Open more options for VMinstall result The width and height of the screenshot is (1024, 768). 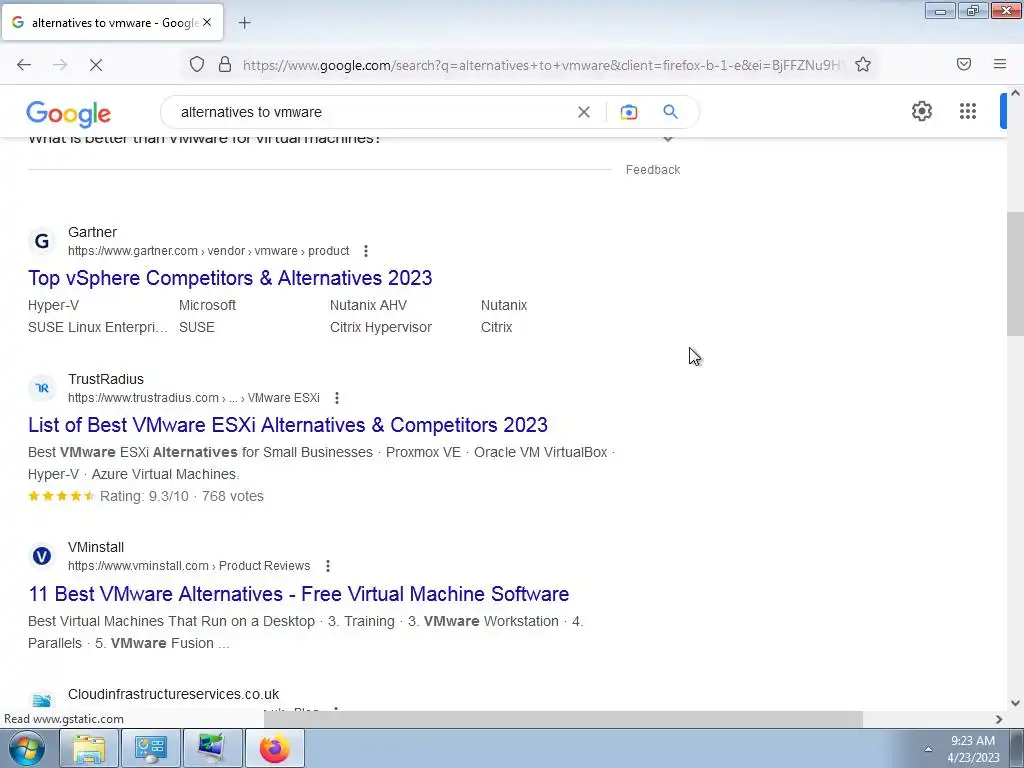(327, 566)
